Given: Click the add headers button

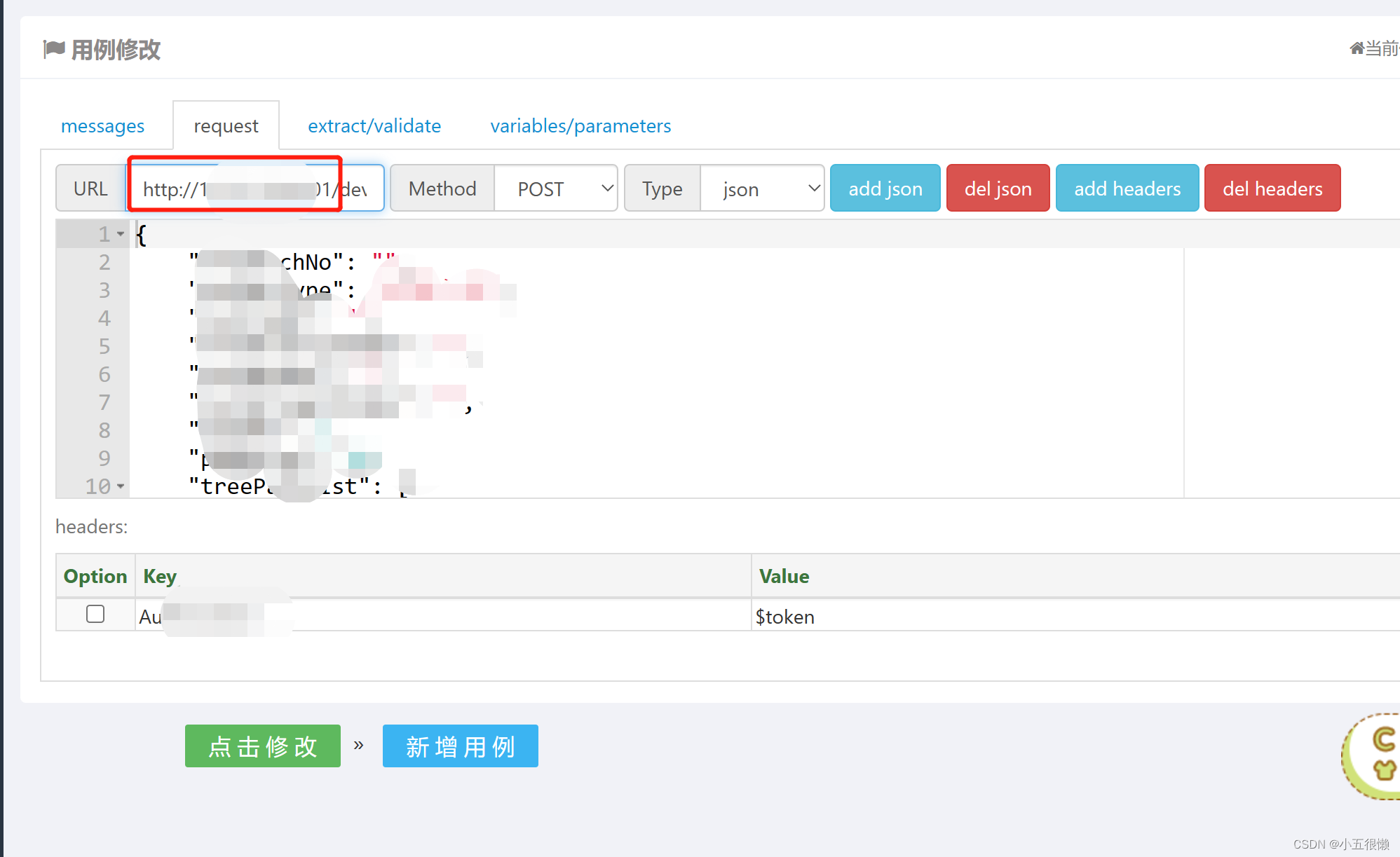Looking at the screenshot, I should tap(1127, 188).
